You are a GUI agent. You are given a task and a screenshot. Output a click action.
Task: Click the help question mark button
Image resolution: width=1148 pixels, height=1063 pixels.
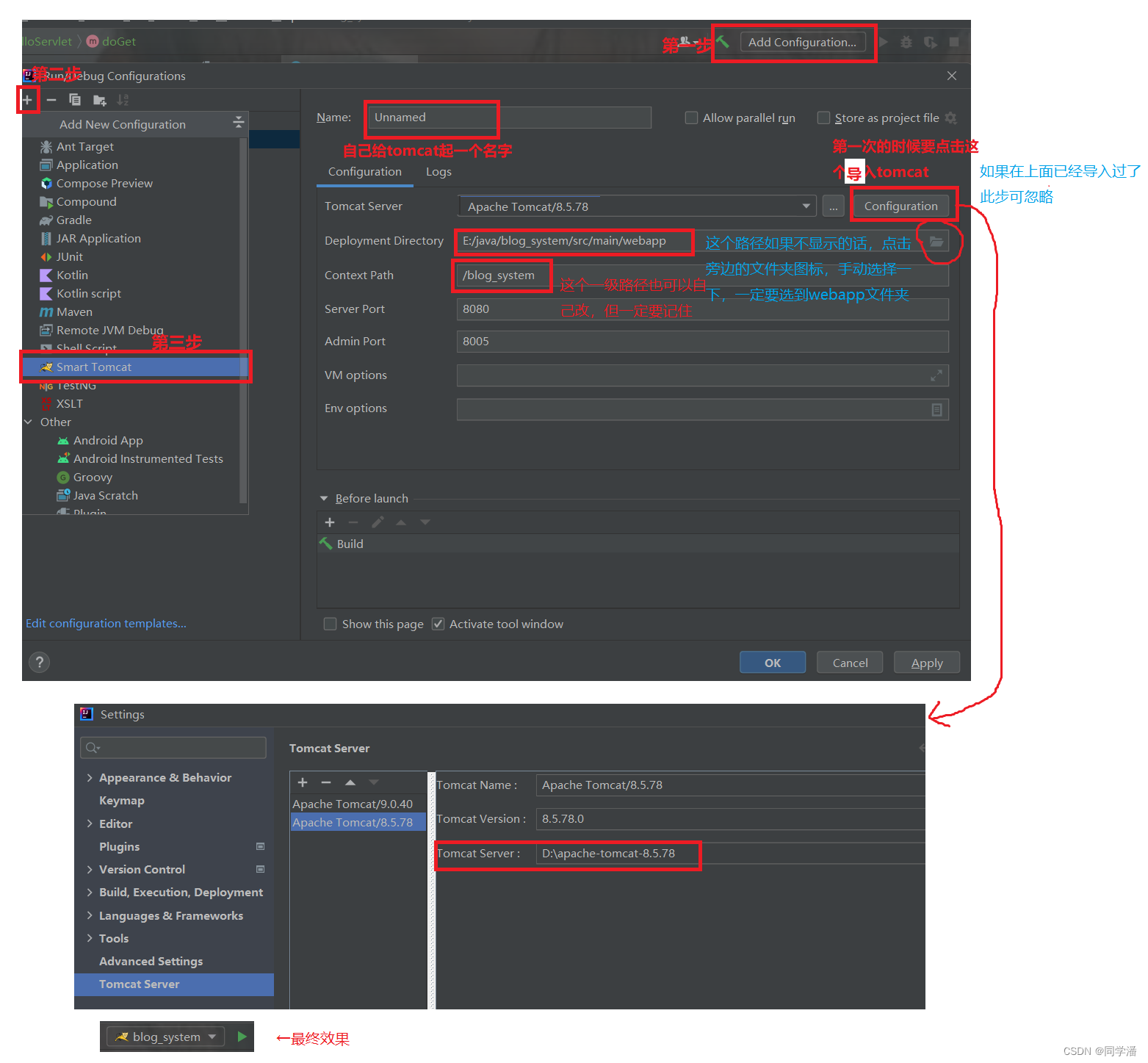40,662
